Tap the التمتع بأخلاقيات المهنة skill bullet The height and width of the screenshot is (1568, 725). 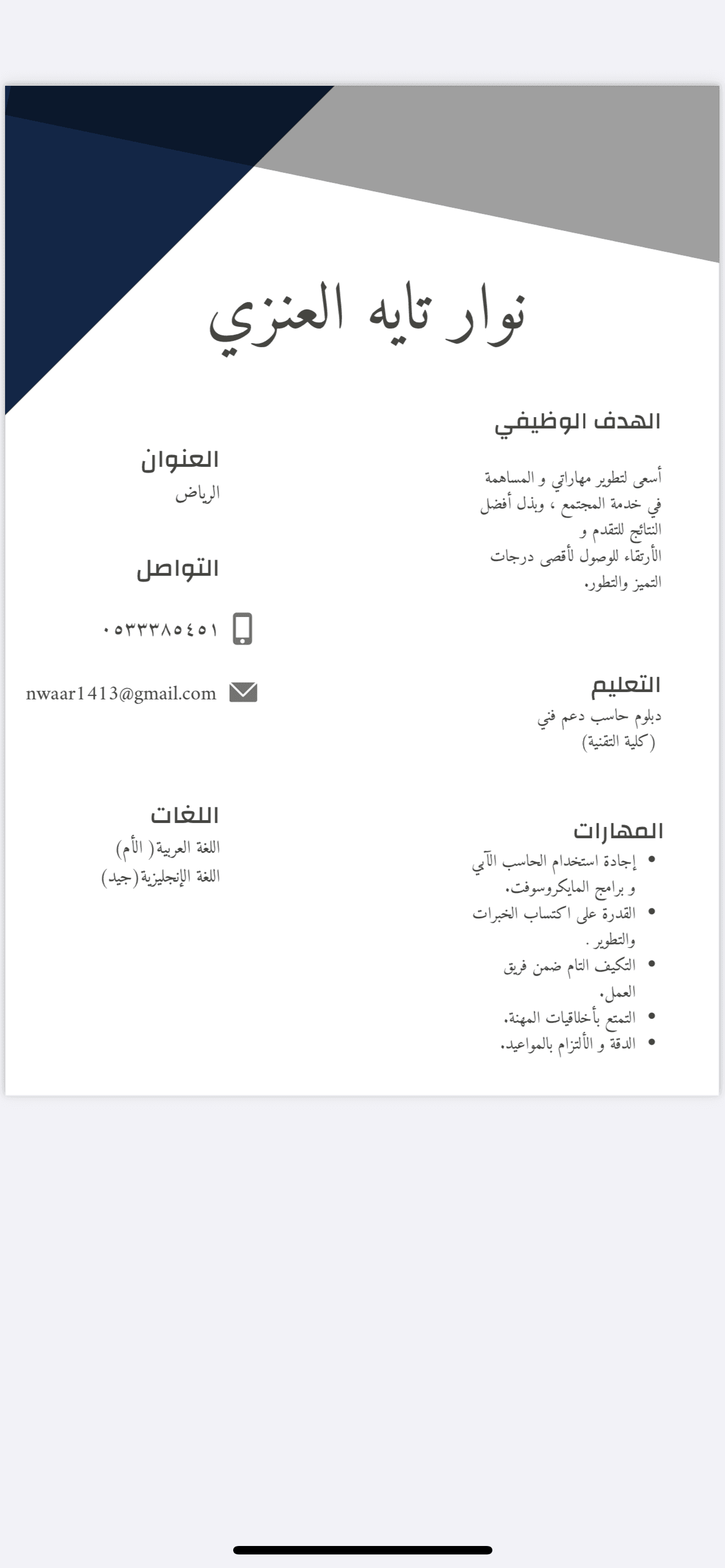[570, 1017]
